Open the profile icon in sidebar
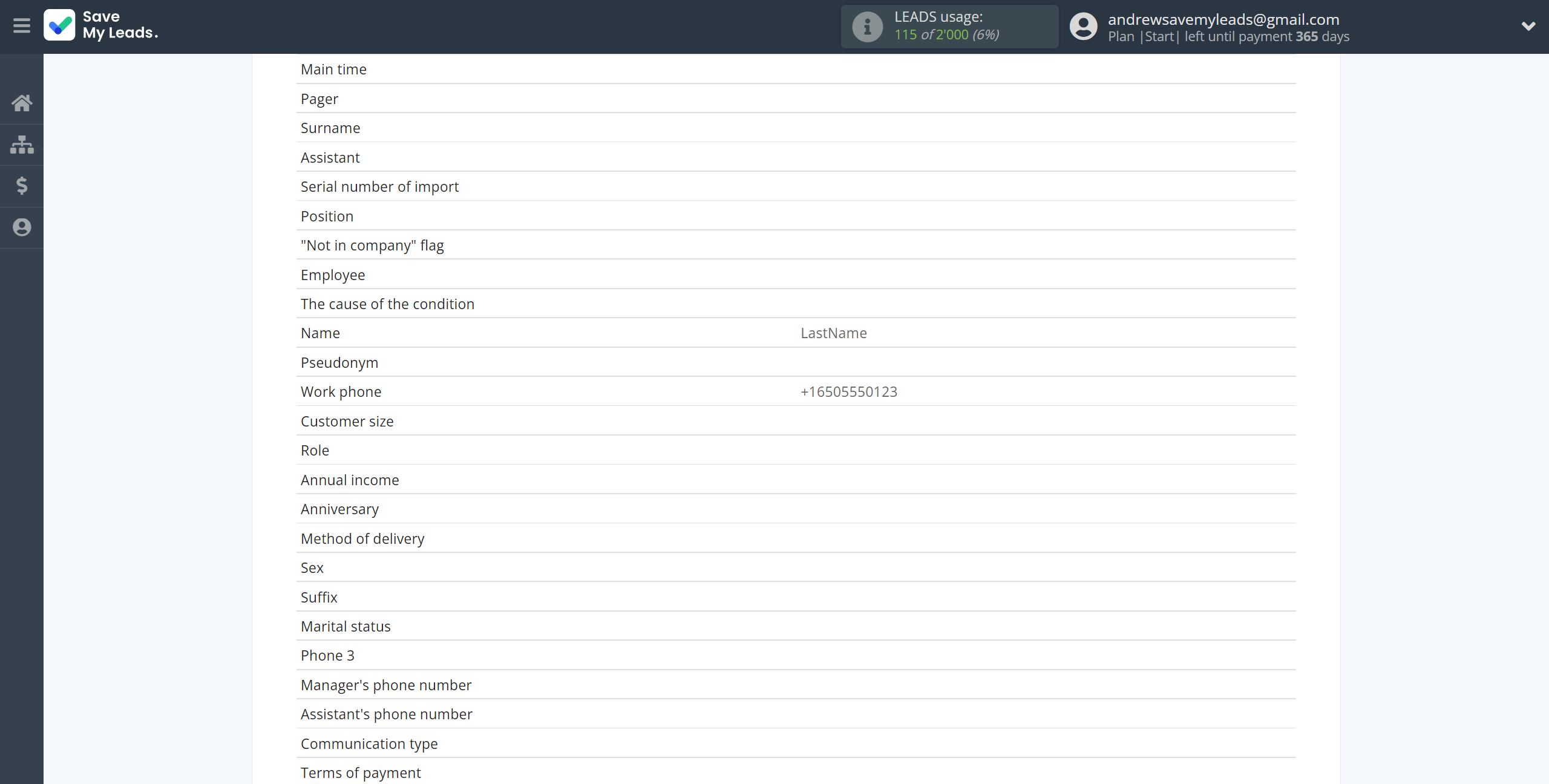1549x784 pixels. pos(22,227)
